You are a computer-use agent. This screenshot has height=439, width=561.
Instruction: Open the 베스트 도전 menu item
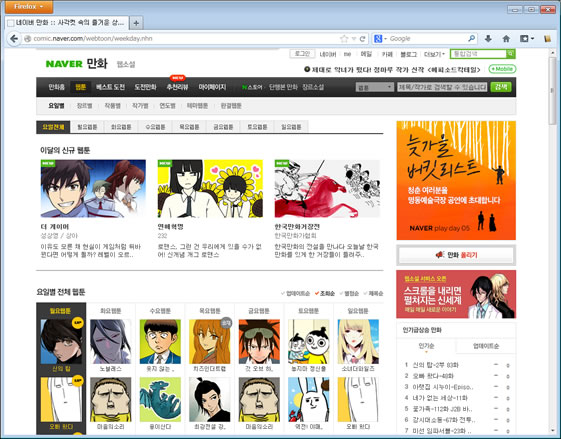(x=110, y=87)
